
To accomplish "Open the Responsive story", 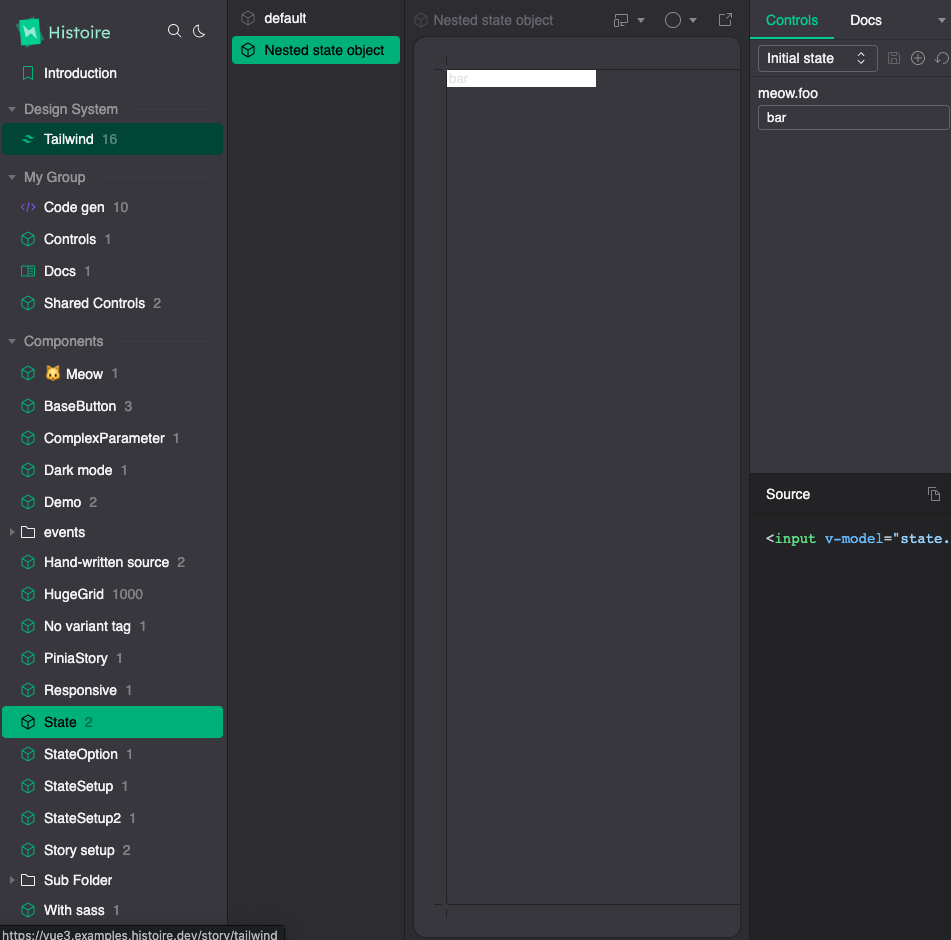I will pos(112,690).
